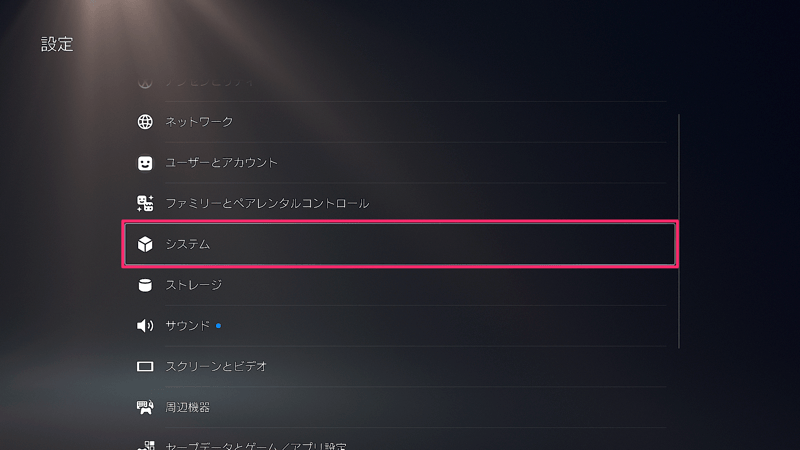Screen dimensions: 800x450
Task: Click the speaker Sound icon
Action: [x=145, y=325]
